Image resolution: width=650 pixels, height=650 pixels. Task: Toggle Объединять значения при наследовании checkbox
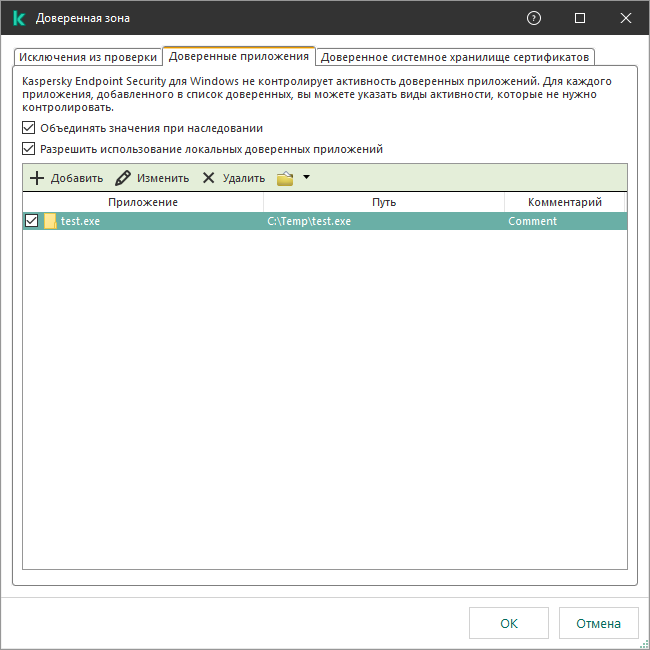(28, 128)
